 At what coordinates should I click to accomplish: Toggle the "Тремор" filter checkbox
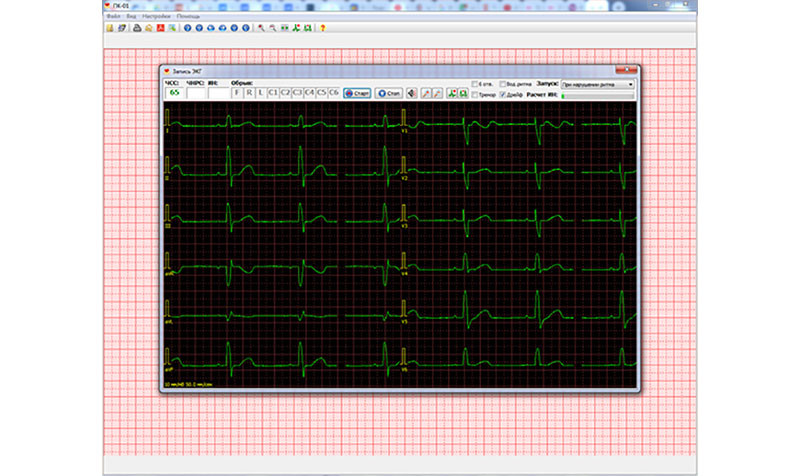point(475,94)
